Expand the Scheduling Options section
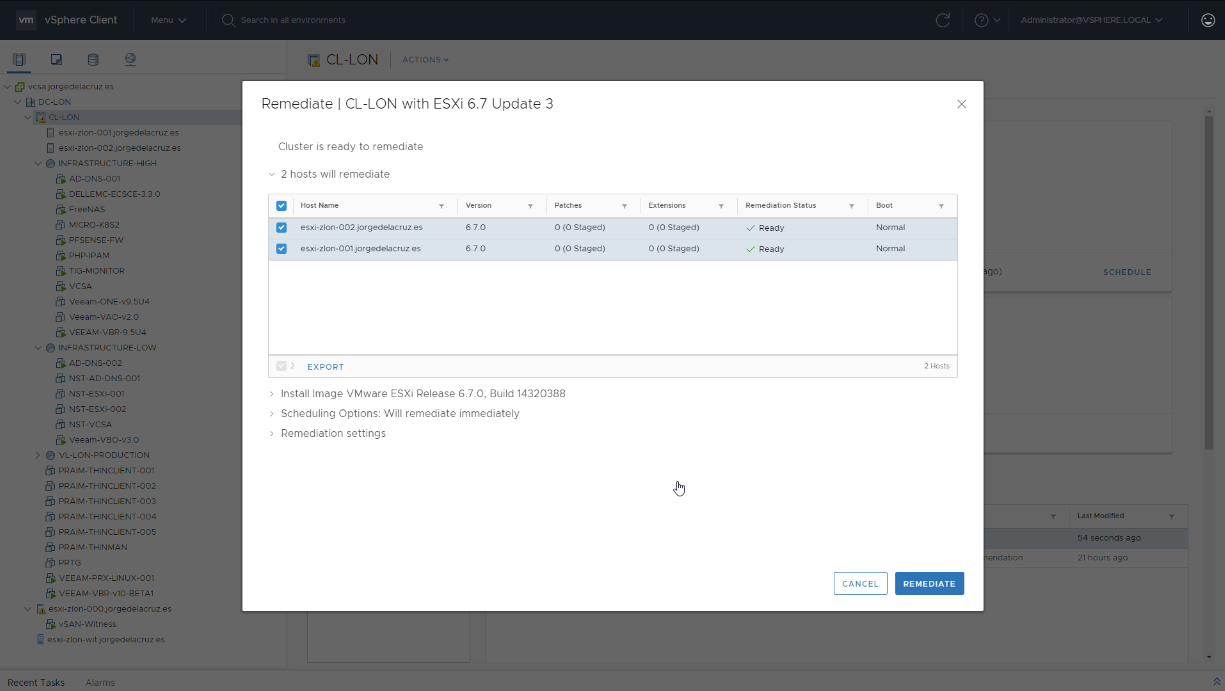Image resolution: width=1225 pixels, height=691 pixels. click(271, 414)
